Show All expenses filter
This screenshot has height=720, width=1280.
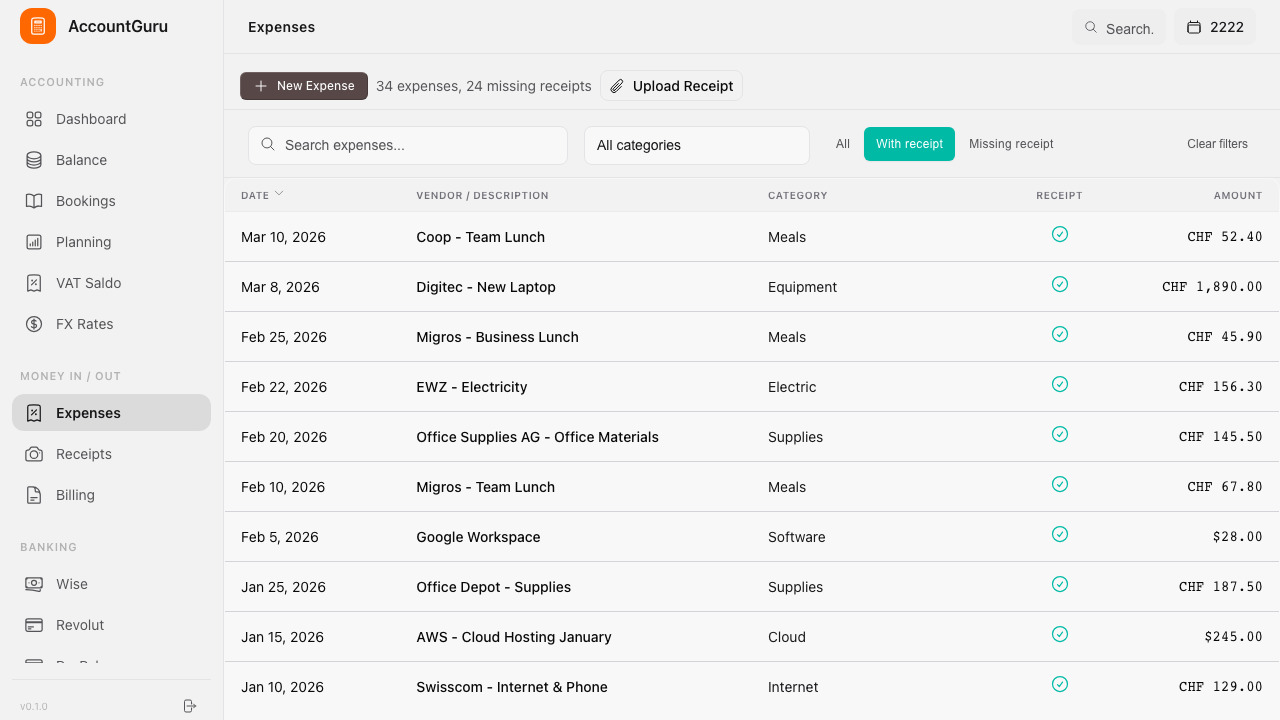click(843, 144)
